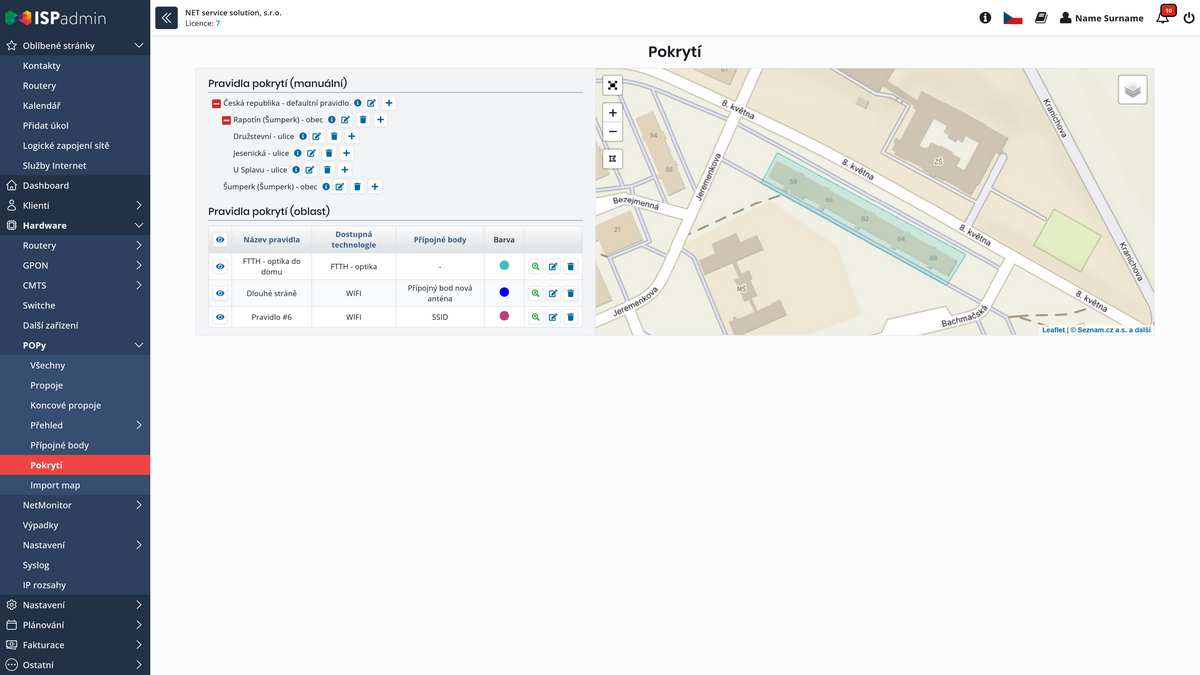This screenshot has width=1200, height=675.
Task: Select the draw polygon tool on map
Action: (x=613, y=159)
